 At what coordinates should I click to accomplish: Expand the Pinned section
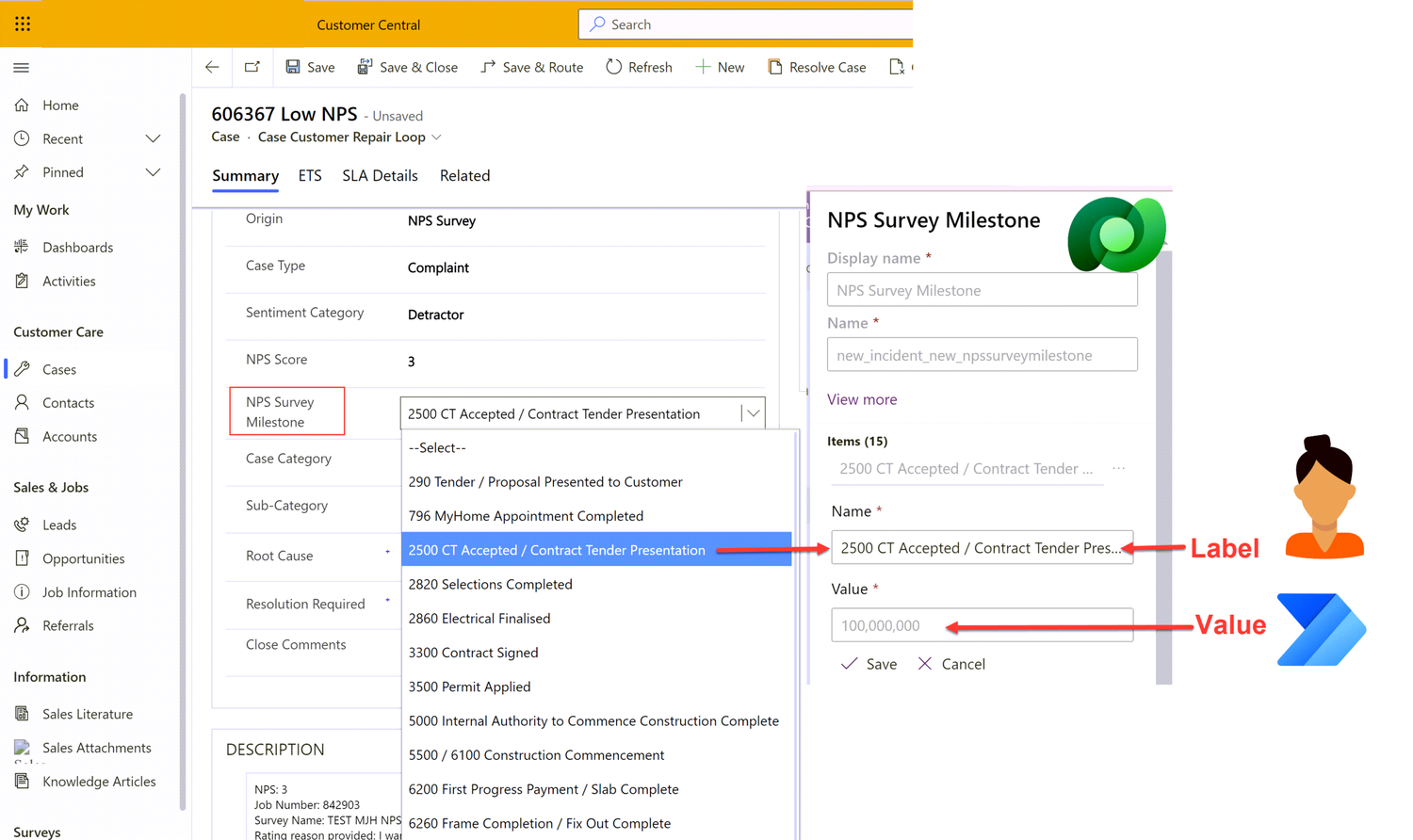[154, 171]
